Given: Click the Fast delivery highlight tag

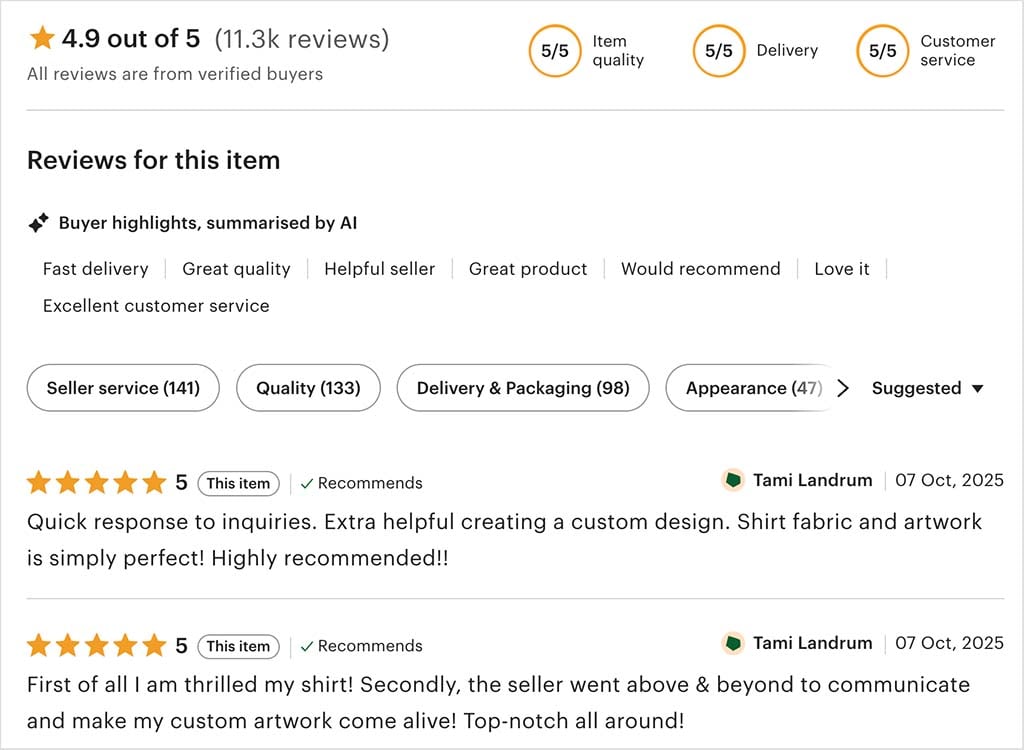Looking at the screenshot, I should 95,269.
